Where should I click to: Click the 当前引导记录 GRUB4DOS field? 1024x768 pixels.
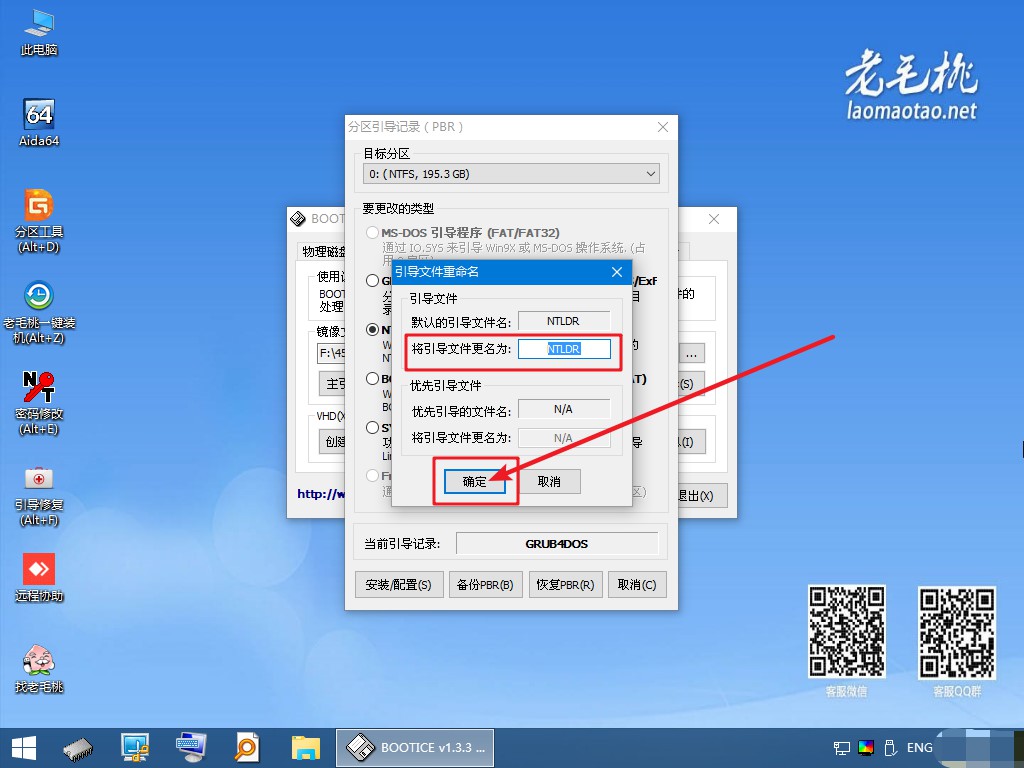pos(557,543)
